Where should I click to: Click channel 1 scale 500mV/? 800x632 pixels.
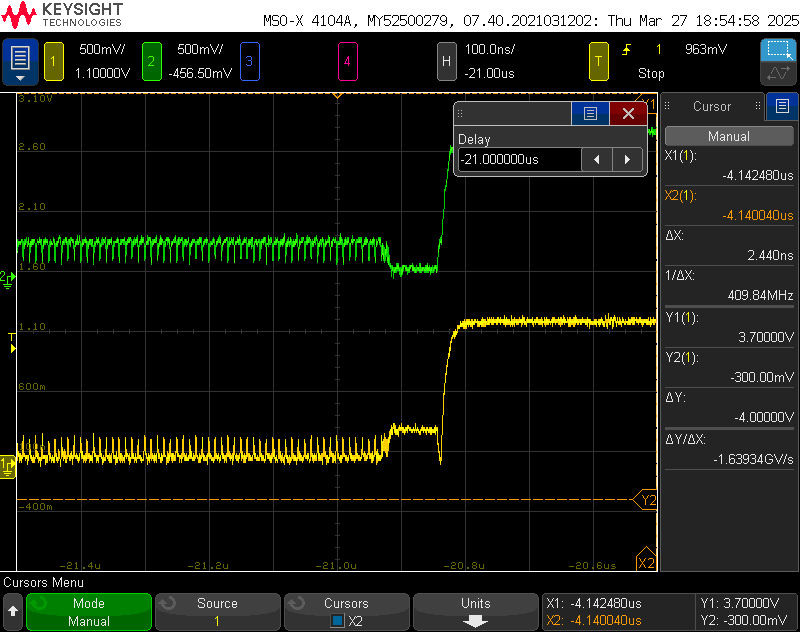(102, 49)
